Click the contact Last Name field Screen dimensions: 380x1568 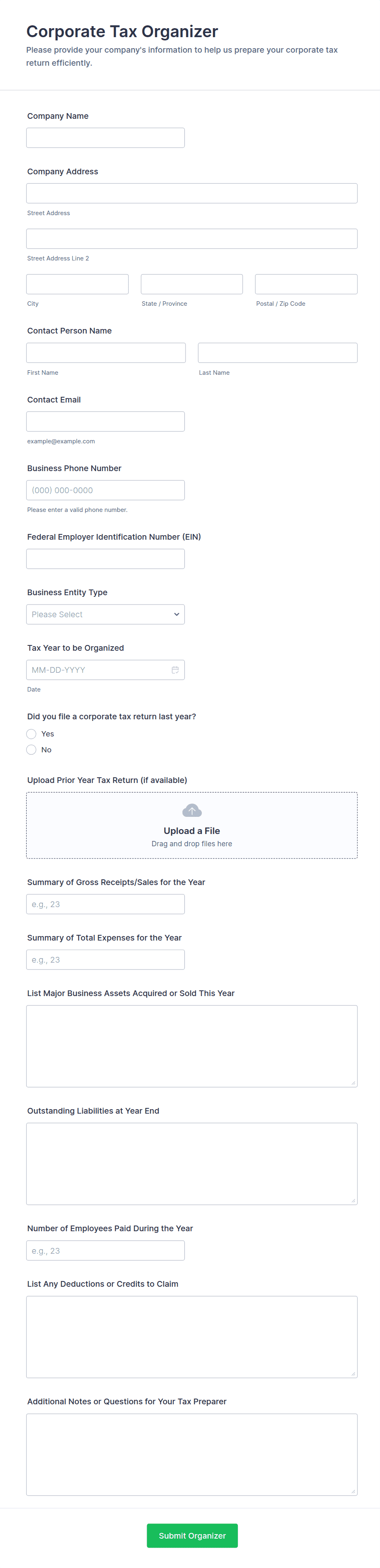pyautogui.click(x=277, y=352)
